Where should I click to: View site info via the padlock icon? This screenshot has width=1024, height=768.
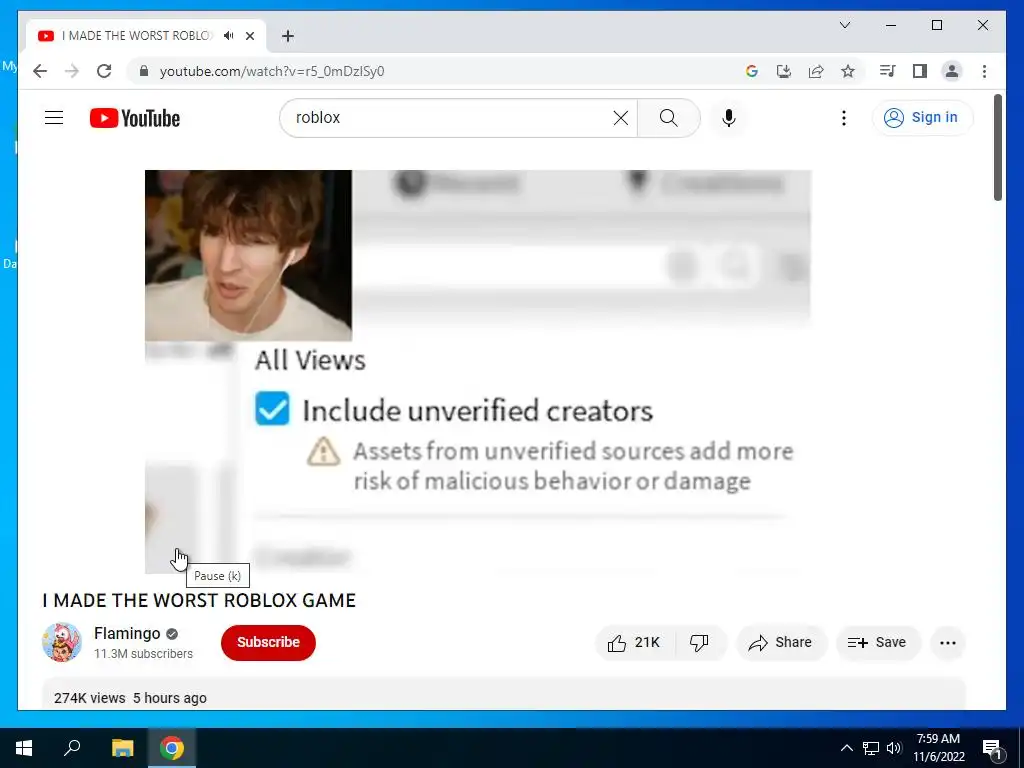coord(144,71)
